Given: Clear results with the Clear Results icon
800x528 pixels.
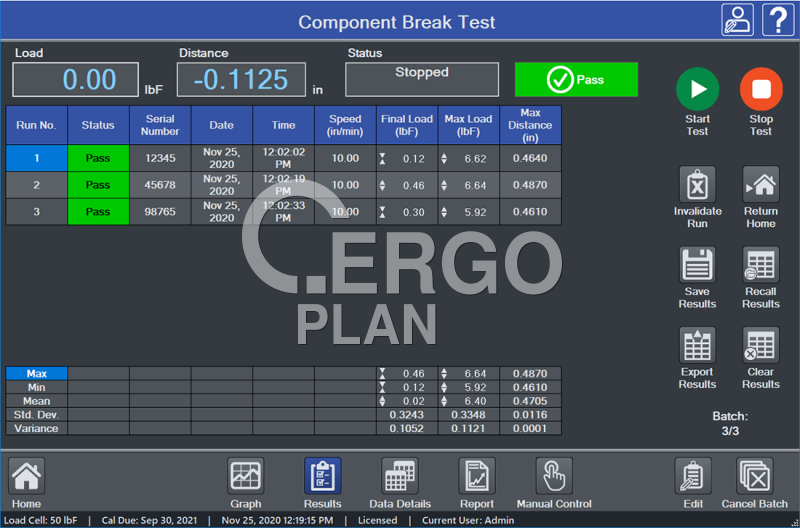Looking at the screenshot, I should (761, 345).
